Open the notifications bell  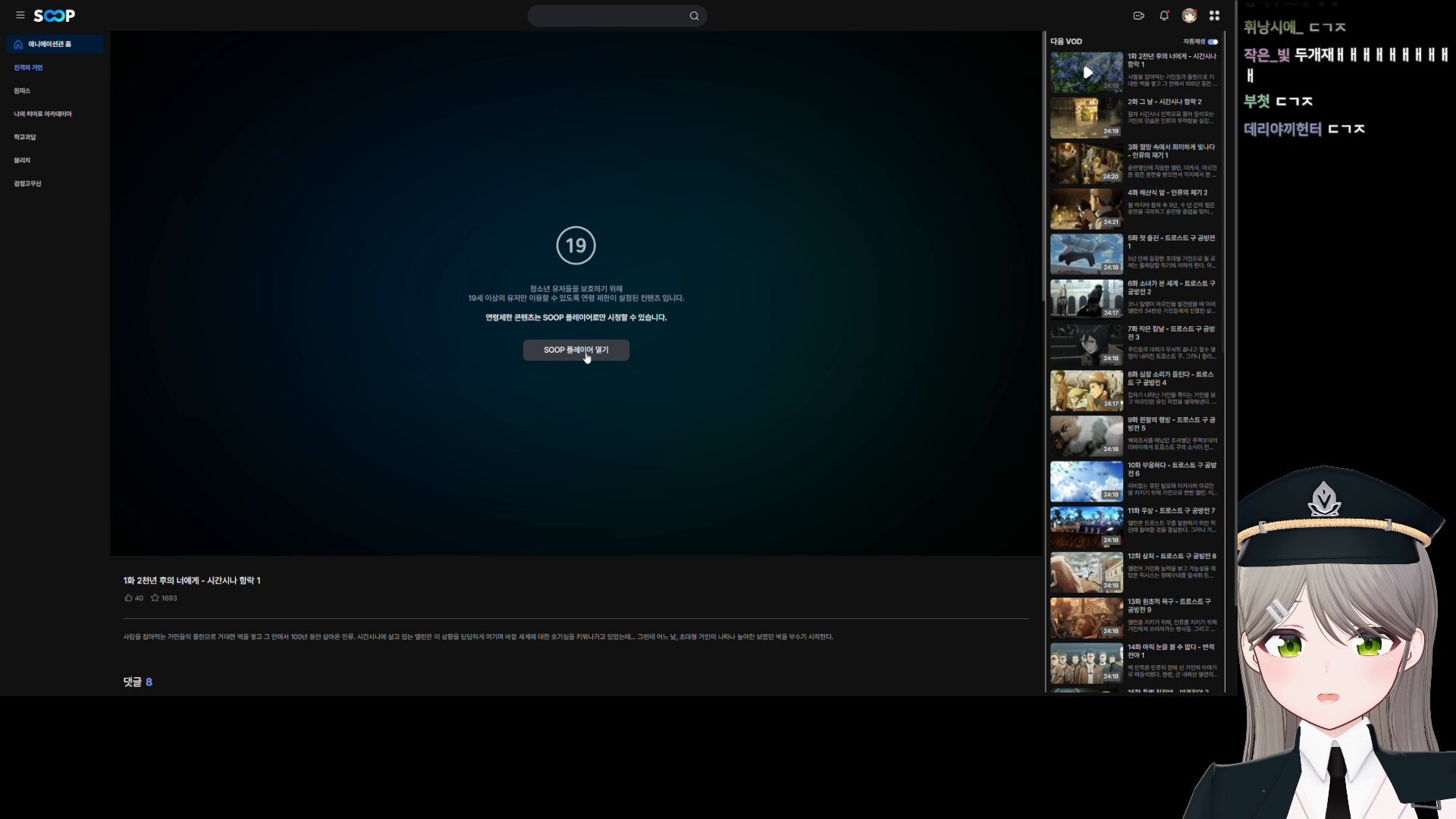[1164, 15]
